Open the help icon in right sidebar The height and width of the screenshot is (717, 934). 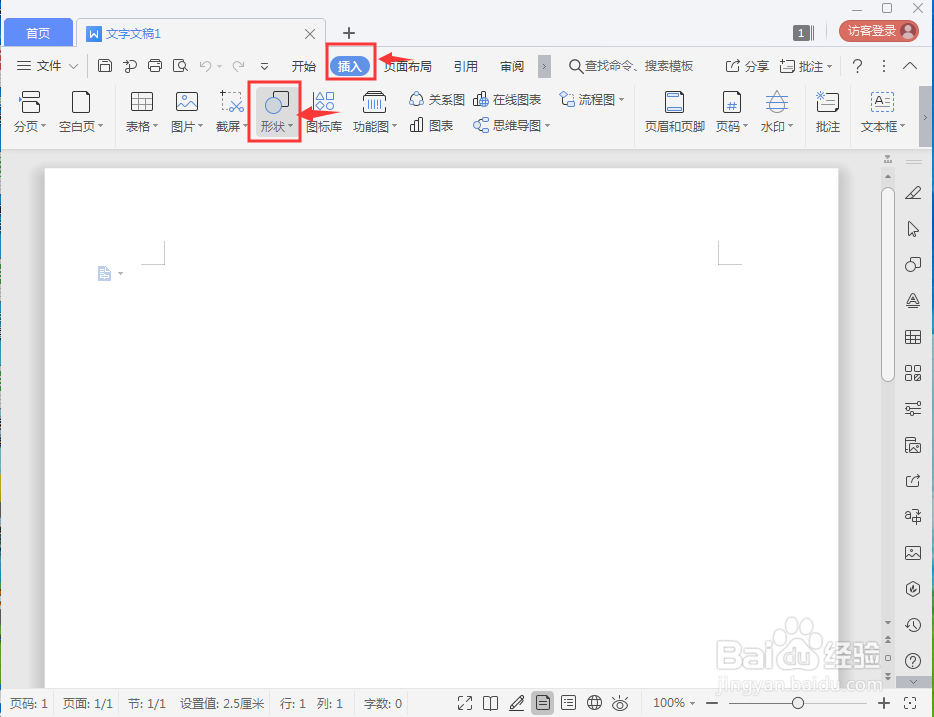coord(913,661)
